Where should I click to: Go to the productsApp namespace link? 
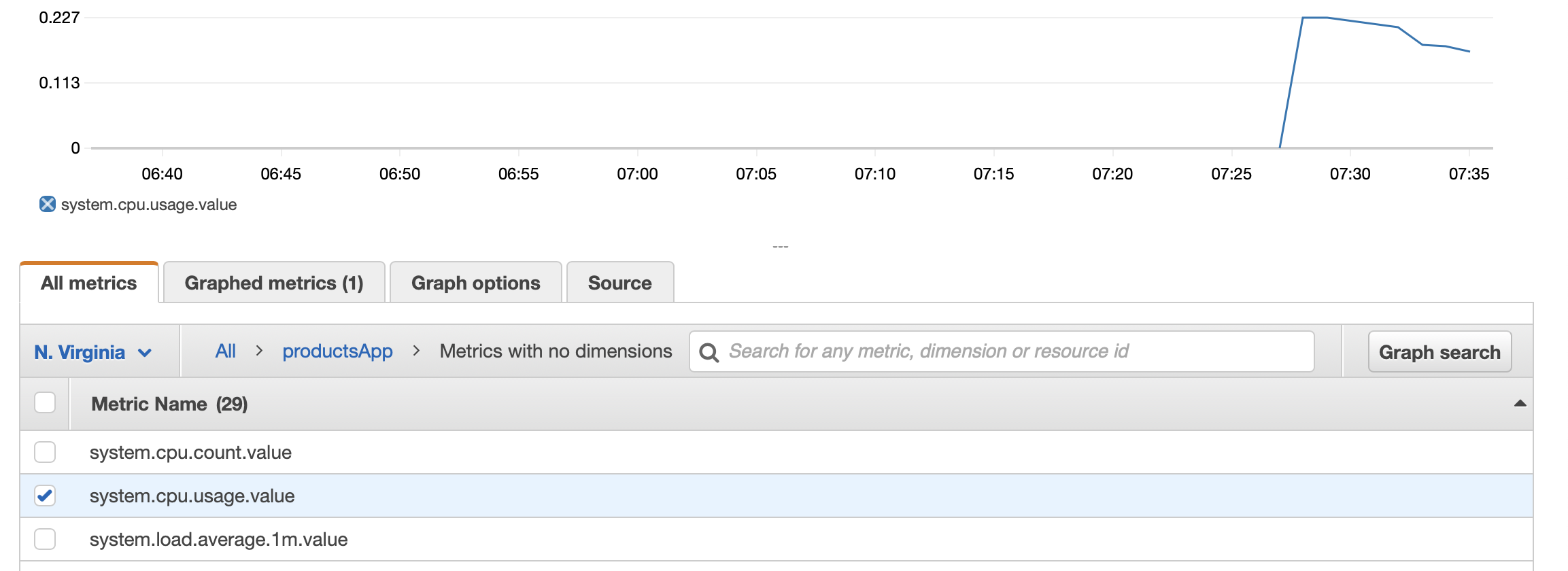337,351
